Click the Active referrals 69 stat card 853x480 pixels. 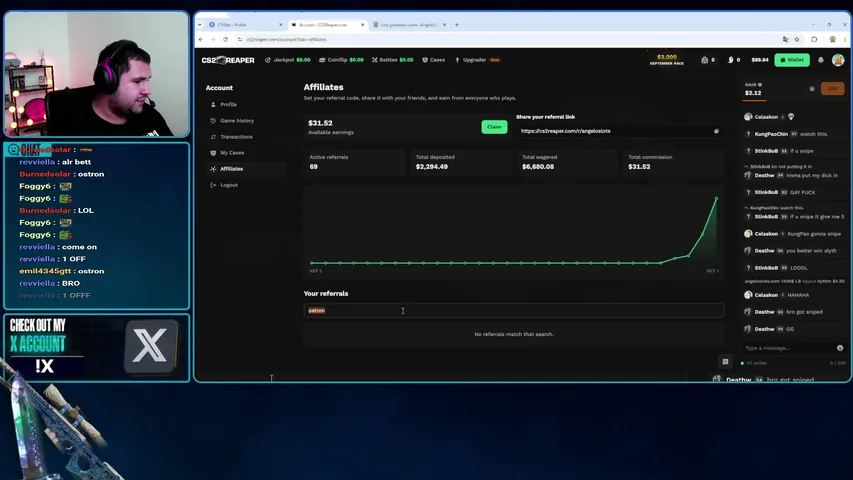point(354,162)
